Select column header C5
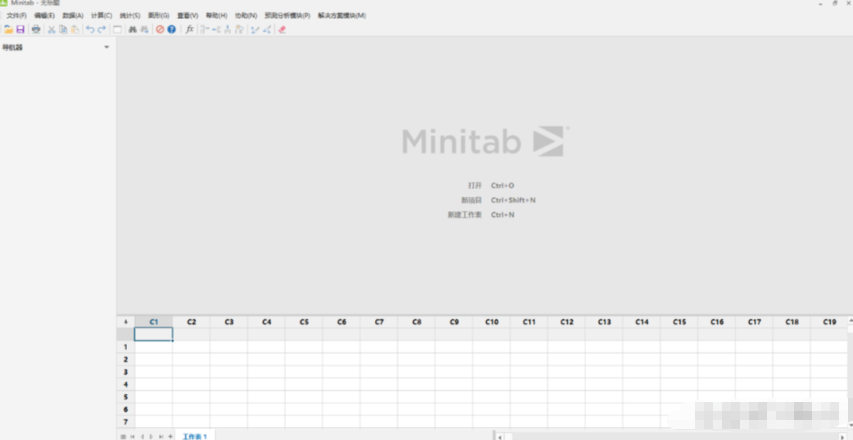Screen dimensions: 853x440 point(304,322)
